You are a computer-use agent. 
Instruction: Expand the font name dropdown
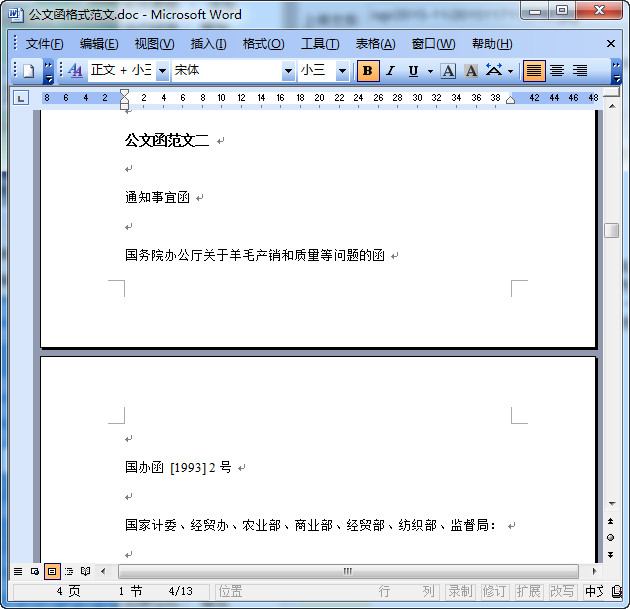[x=288, y=71]
